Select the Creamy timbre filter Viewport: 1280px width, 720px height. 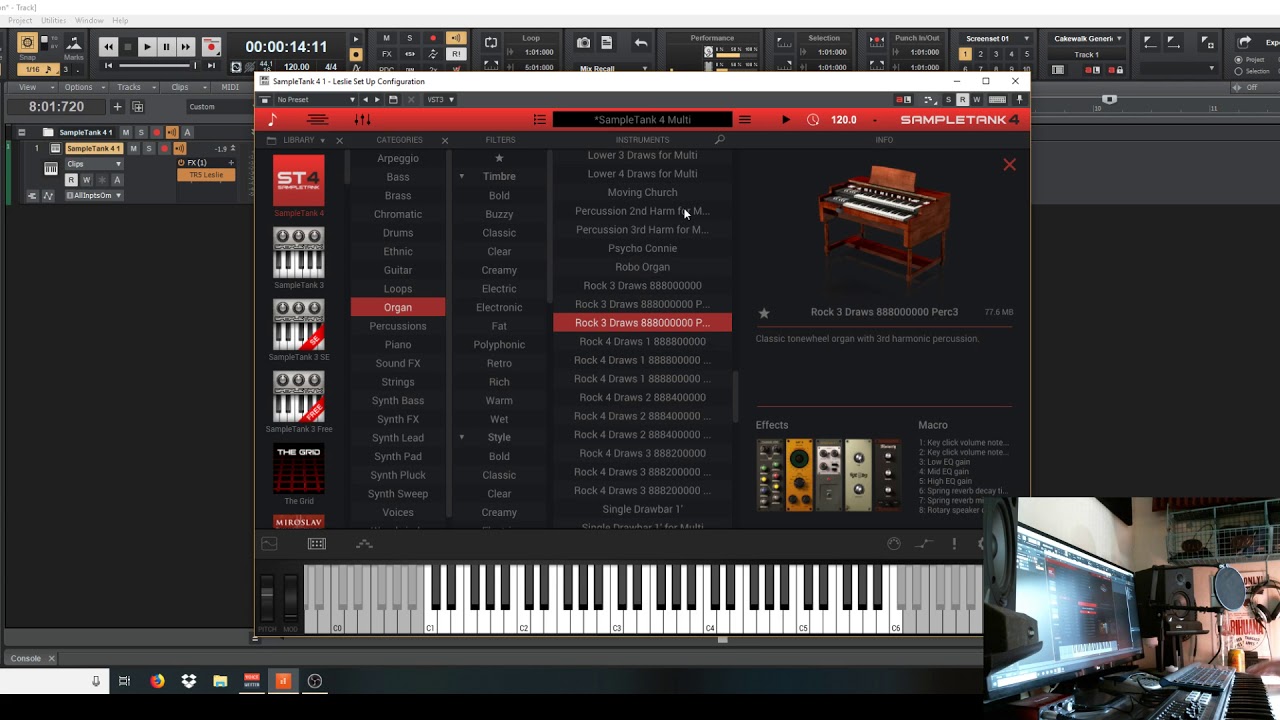(x=499, y=270)
